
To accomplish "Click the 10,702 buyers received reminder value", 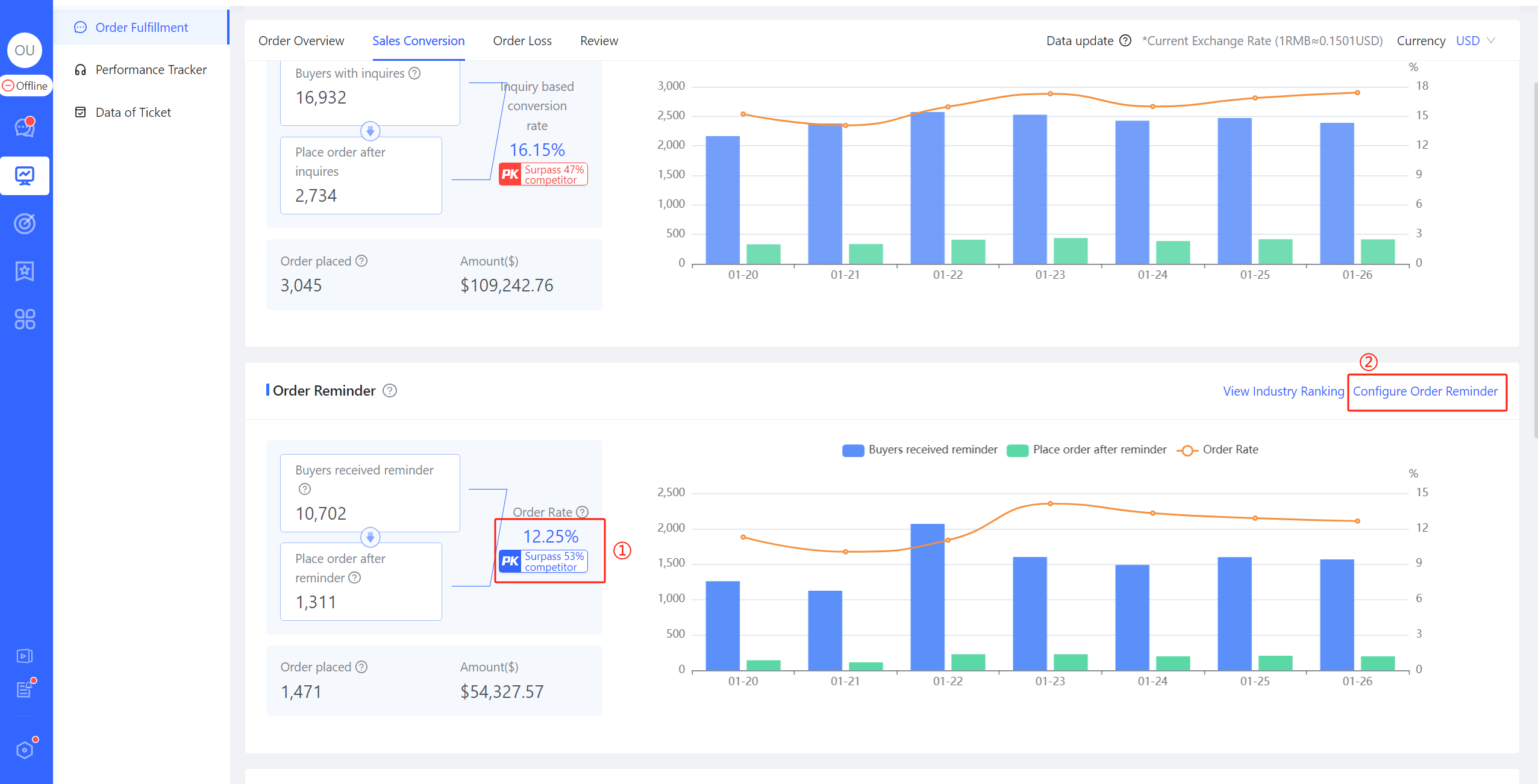I will coord(320,513).
